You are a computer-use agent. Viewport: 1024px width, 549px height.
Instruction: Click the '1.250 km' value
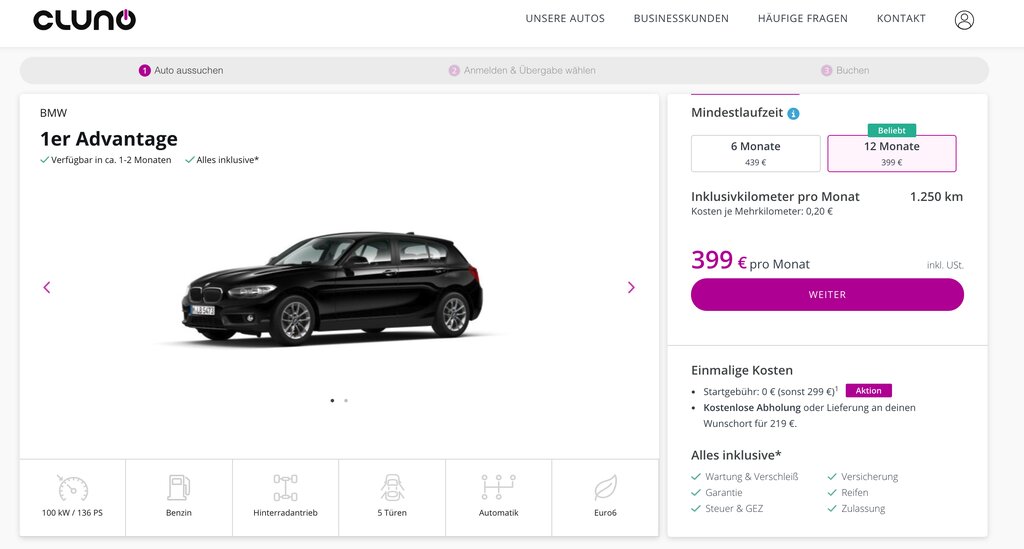coord(936,196)
